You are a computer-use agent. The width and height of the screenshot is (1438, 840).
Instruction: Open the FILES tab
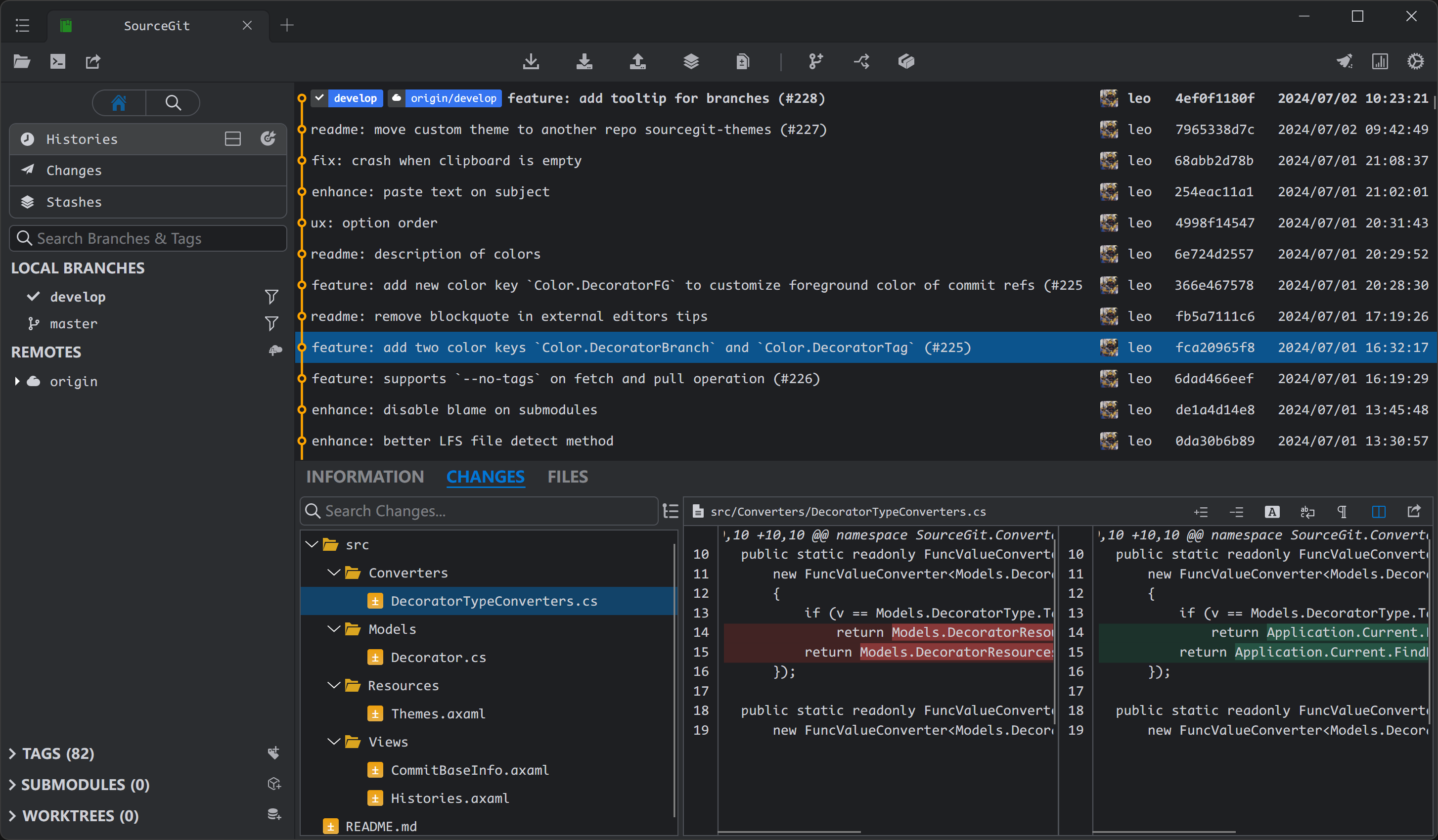[x=567, y=477]
